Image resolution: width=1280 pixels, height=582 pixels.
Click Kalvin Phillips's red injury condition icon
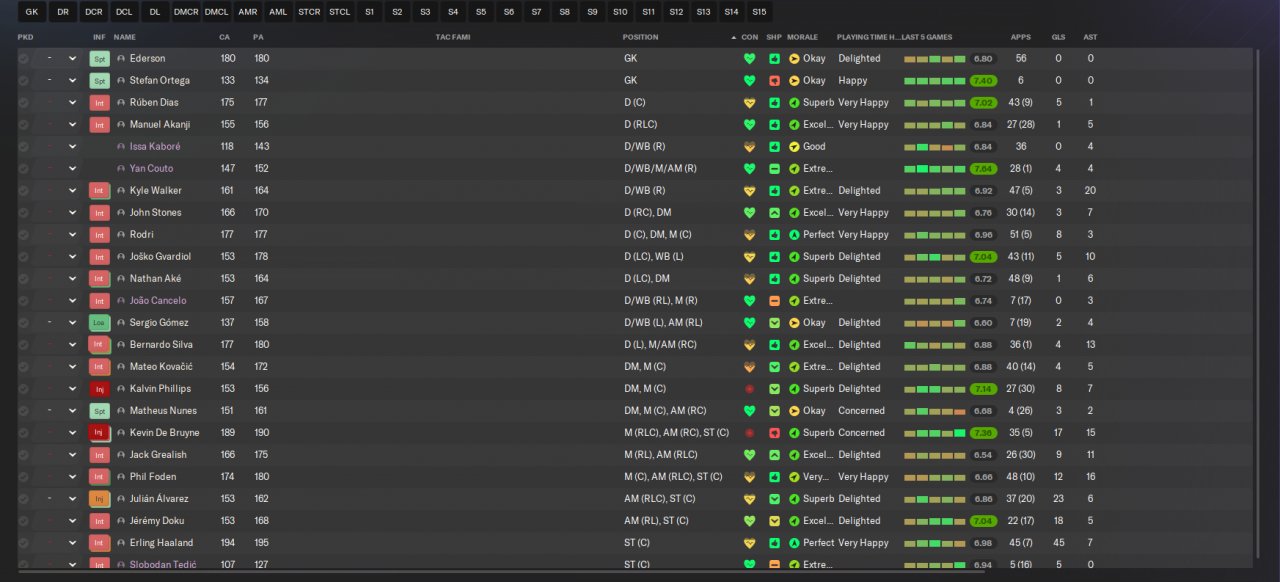tap(749, 388)
